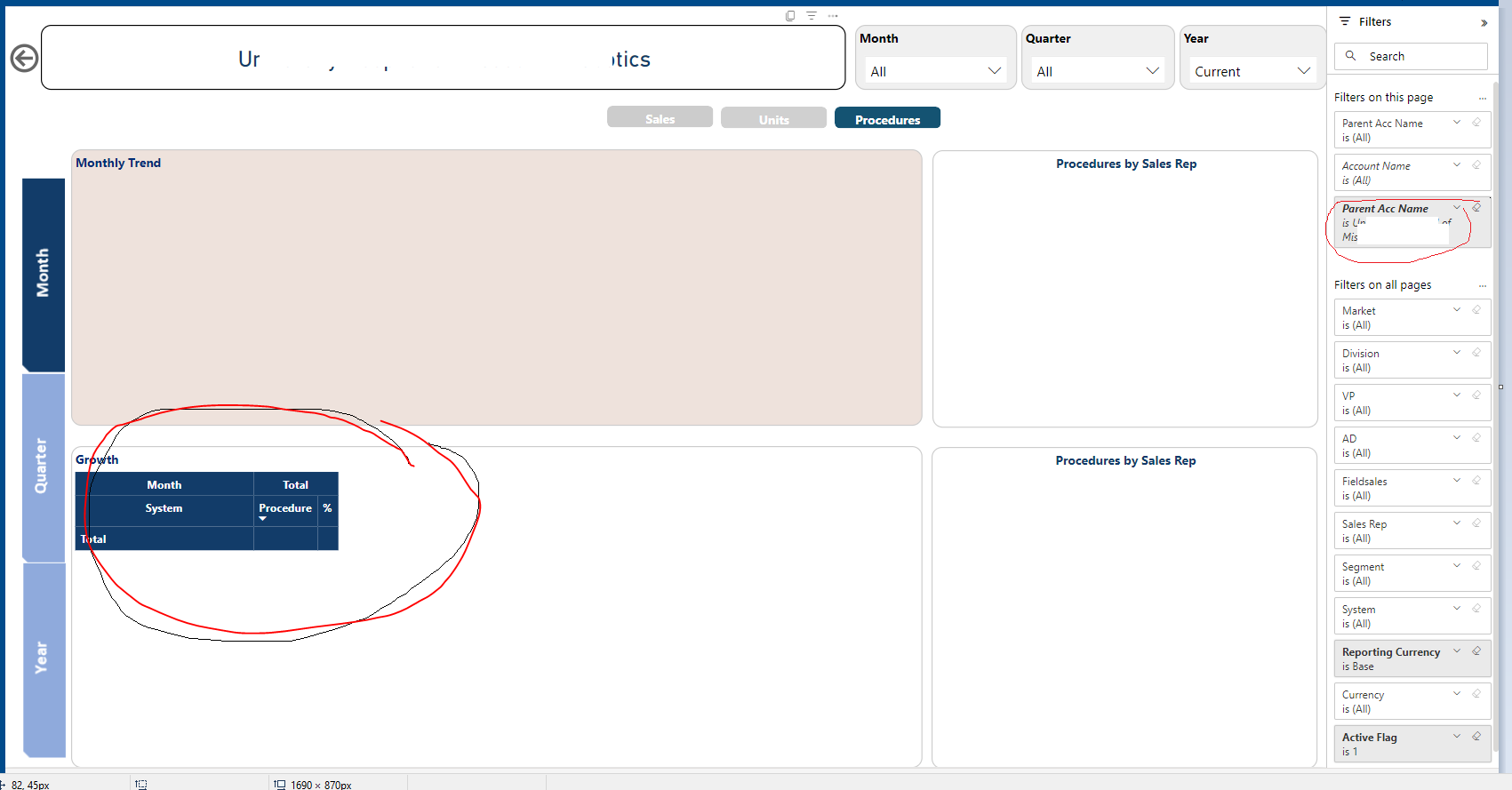
Task: Open the Year slicer dropdown showing Current
Action: tap(1252, 71)
